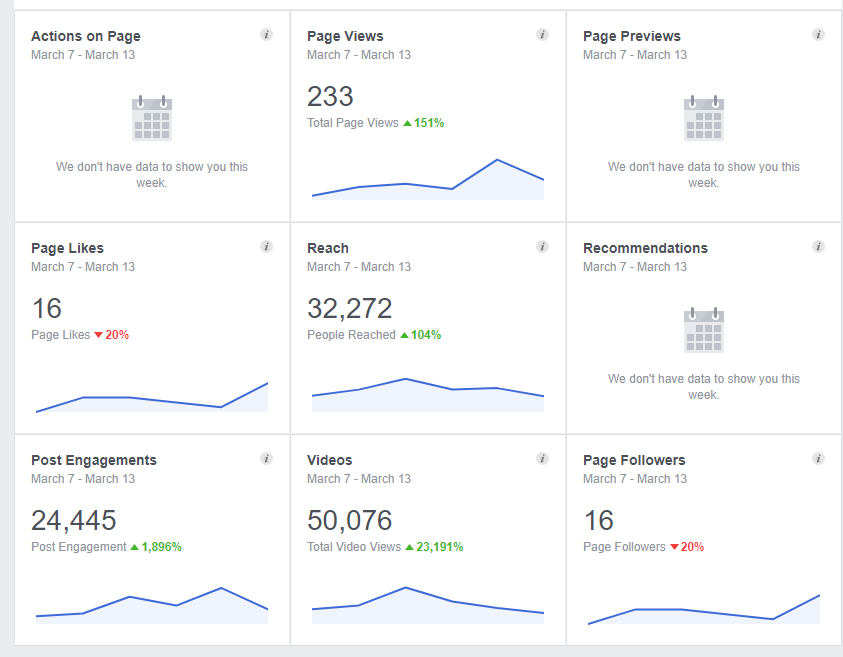Screen dimensions: 843x657
Task: Open the Page Views info icon
Action: point(542,35)
